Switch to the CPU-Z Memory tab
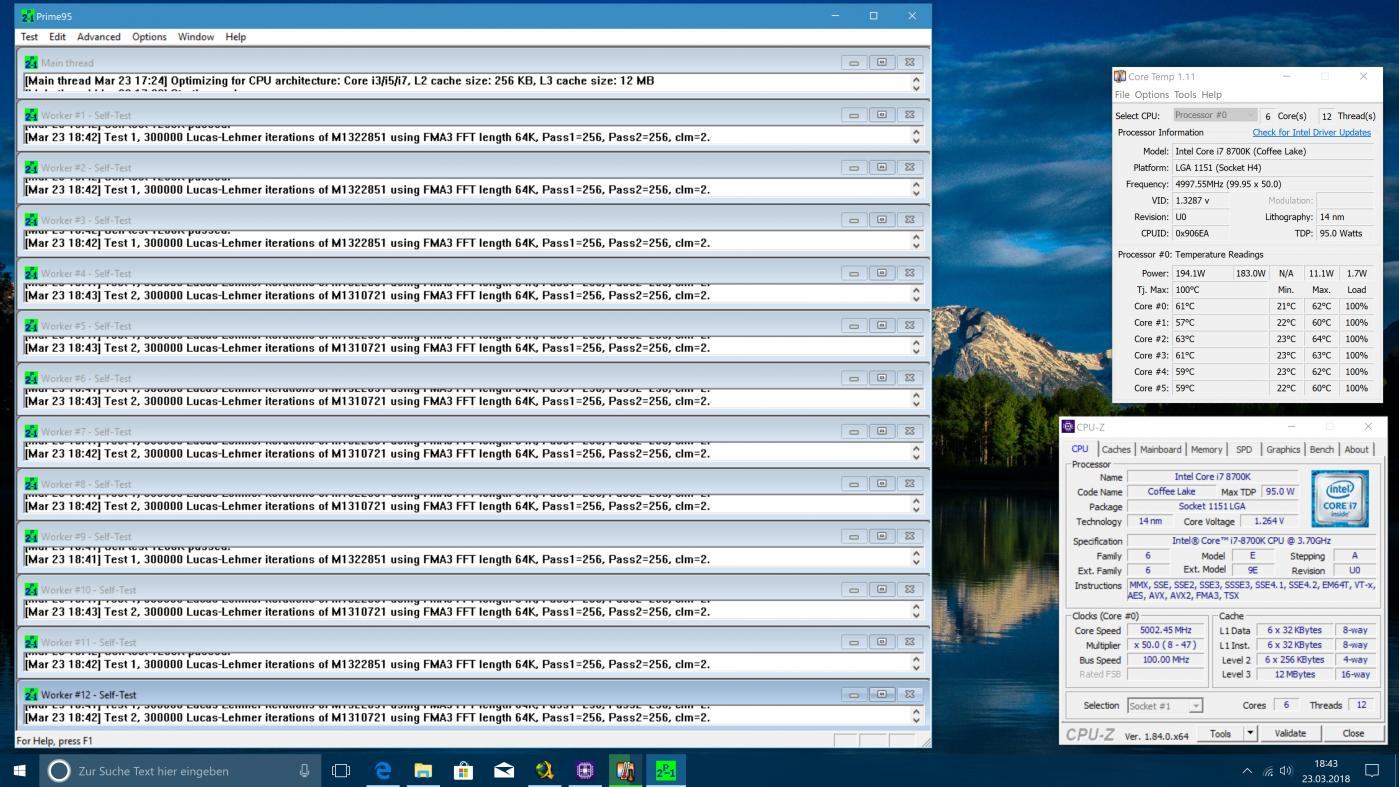 tap(1206, 449)
